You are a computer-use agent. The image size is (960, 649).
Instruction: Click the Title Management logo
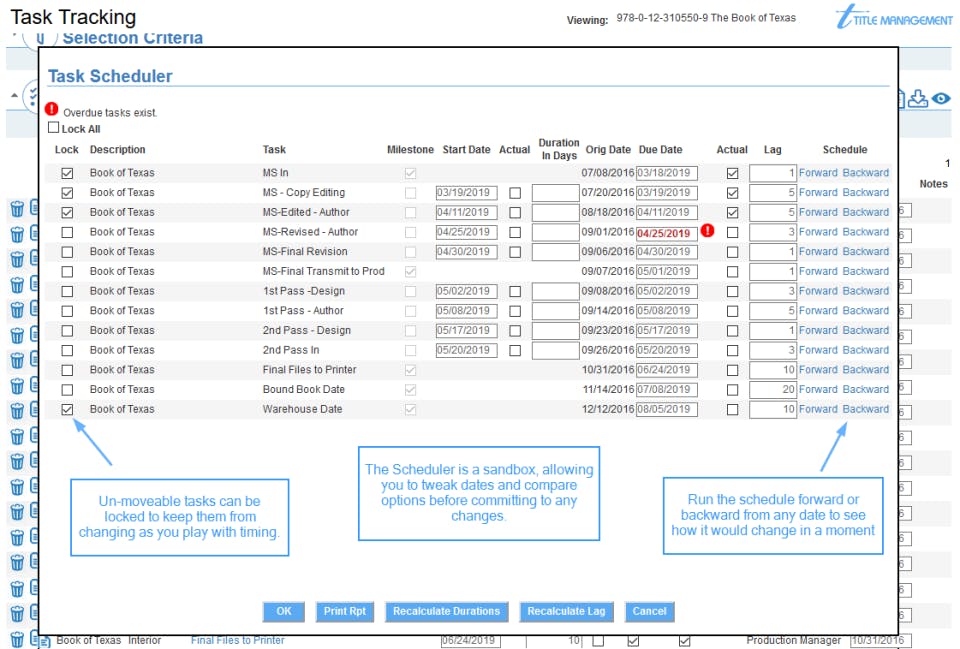pos(894,17)
